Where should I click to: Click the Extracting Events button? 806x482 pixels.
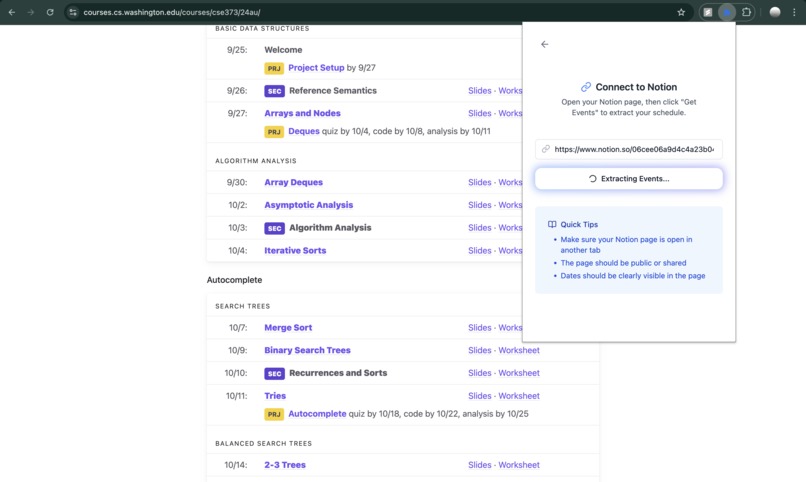point(629,179)
